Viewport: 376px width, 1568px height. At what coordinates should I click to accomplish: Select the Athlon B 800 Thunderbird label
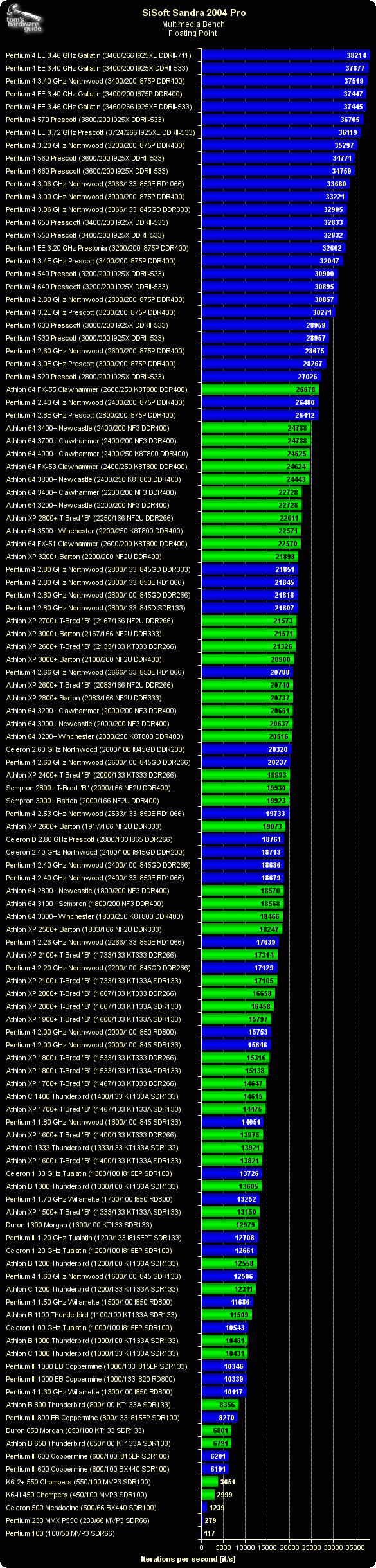point(89,1405)
